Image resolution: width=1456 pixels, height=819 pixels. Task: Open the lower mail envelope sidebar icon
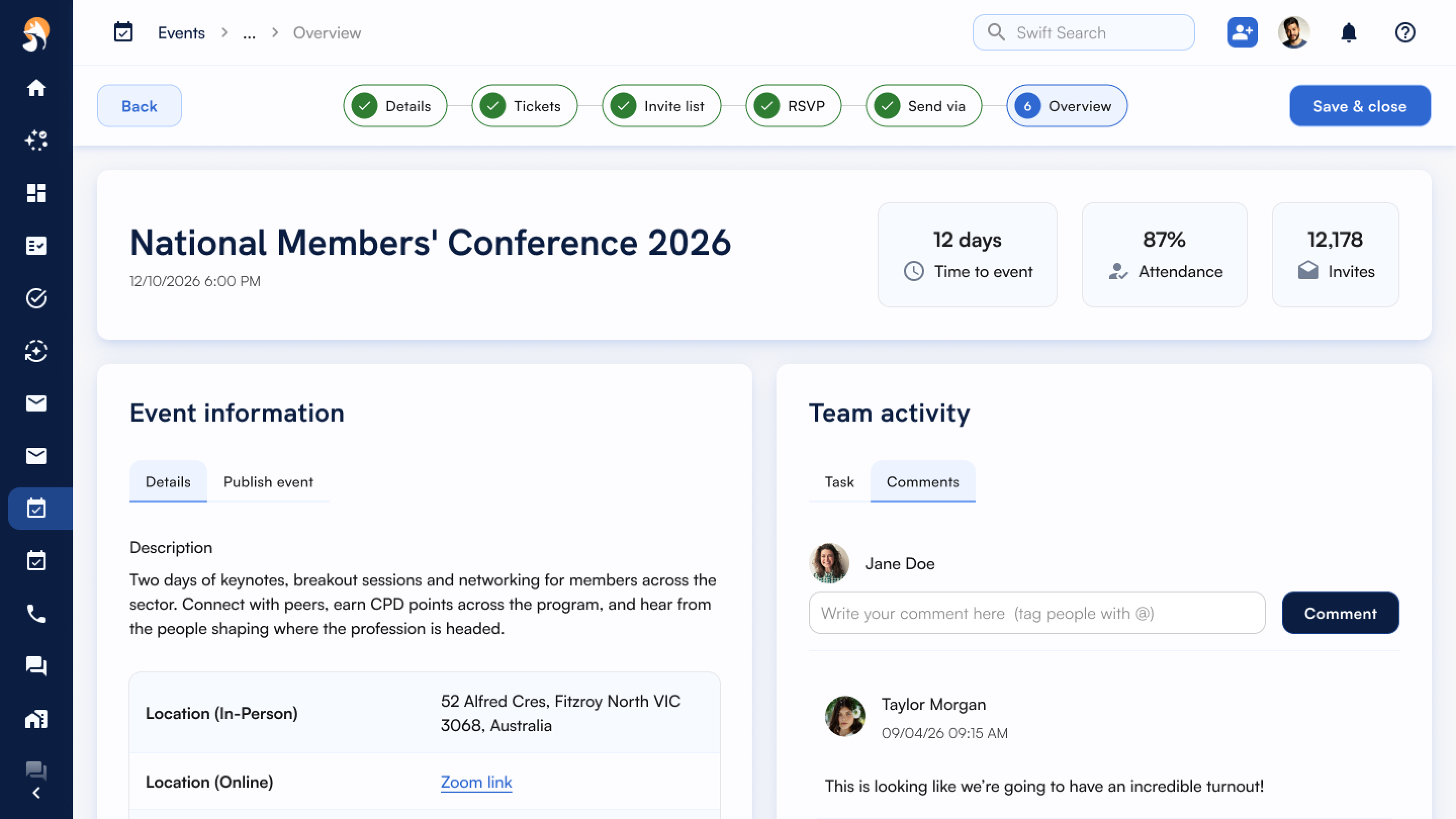(36, 456)
